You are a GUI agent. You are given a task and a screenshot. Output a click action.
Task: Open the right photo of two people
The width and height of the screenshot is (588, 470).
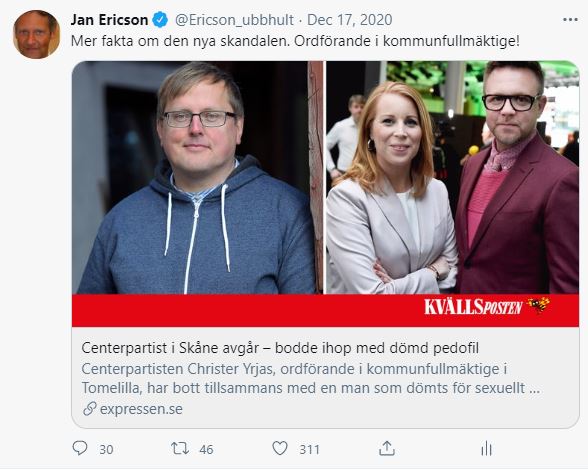click(452, 177)
